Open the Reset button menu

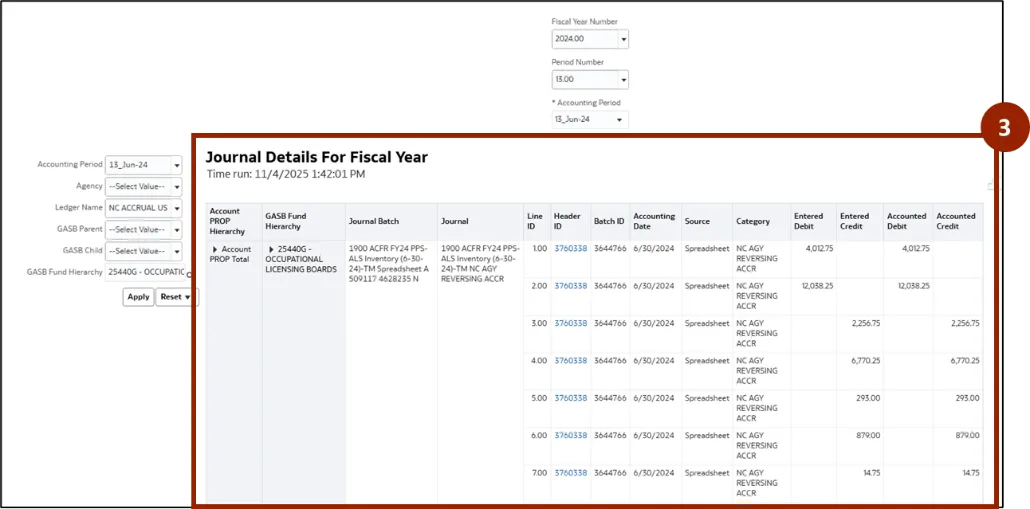pos(176,297)
